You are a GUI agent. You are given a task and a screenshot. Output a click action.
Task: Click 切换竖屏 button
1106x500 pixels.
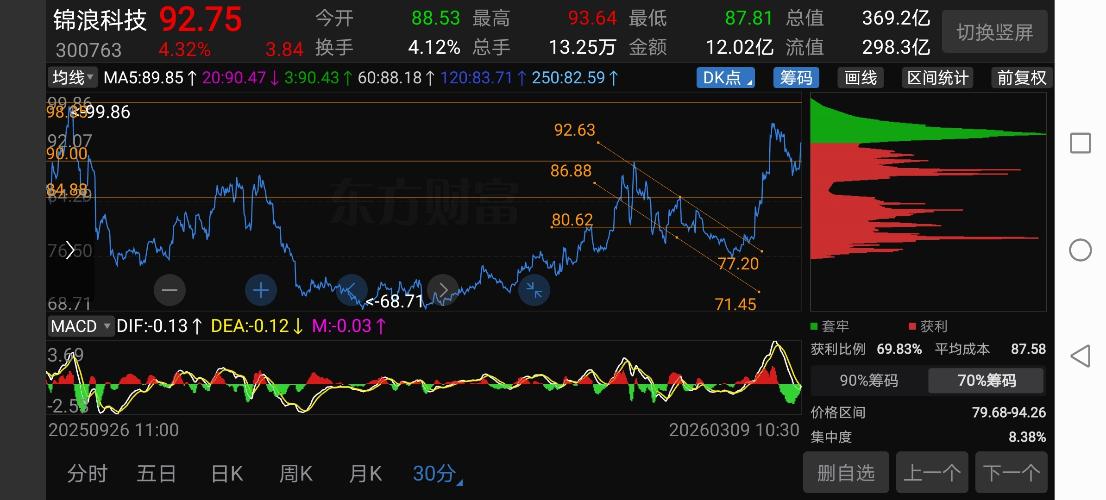click(x=995, y=32)
